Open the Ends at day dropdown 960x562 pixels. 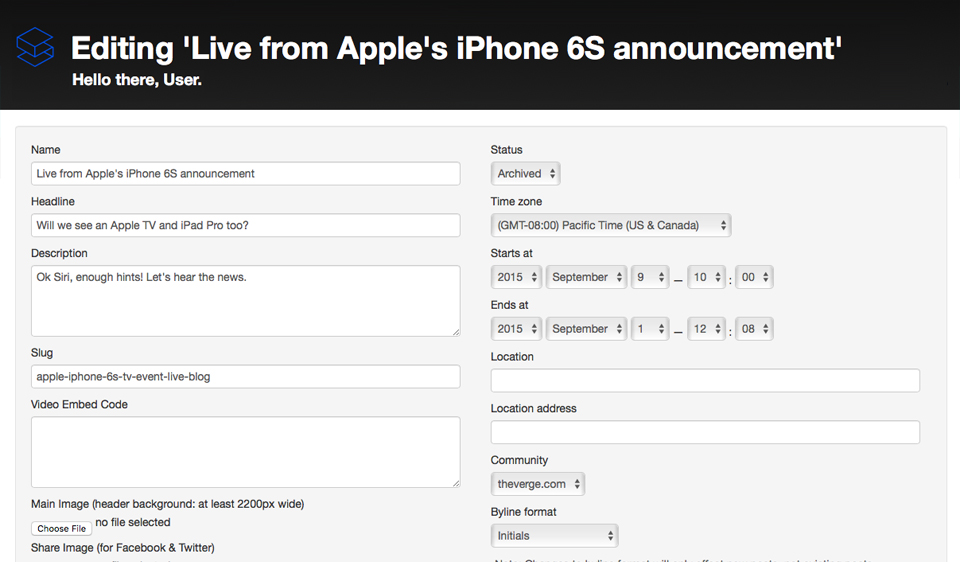click(649, 329)
